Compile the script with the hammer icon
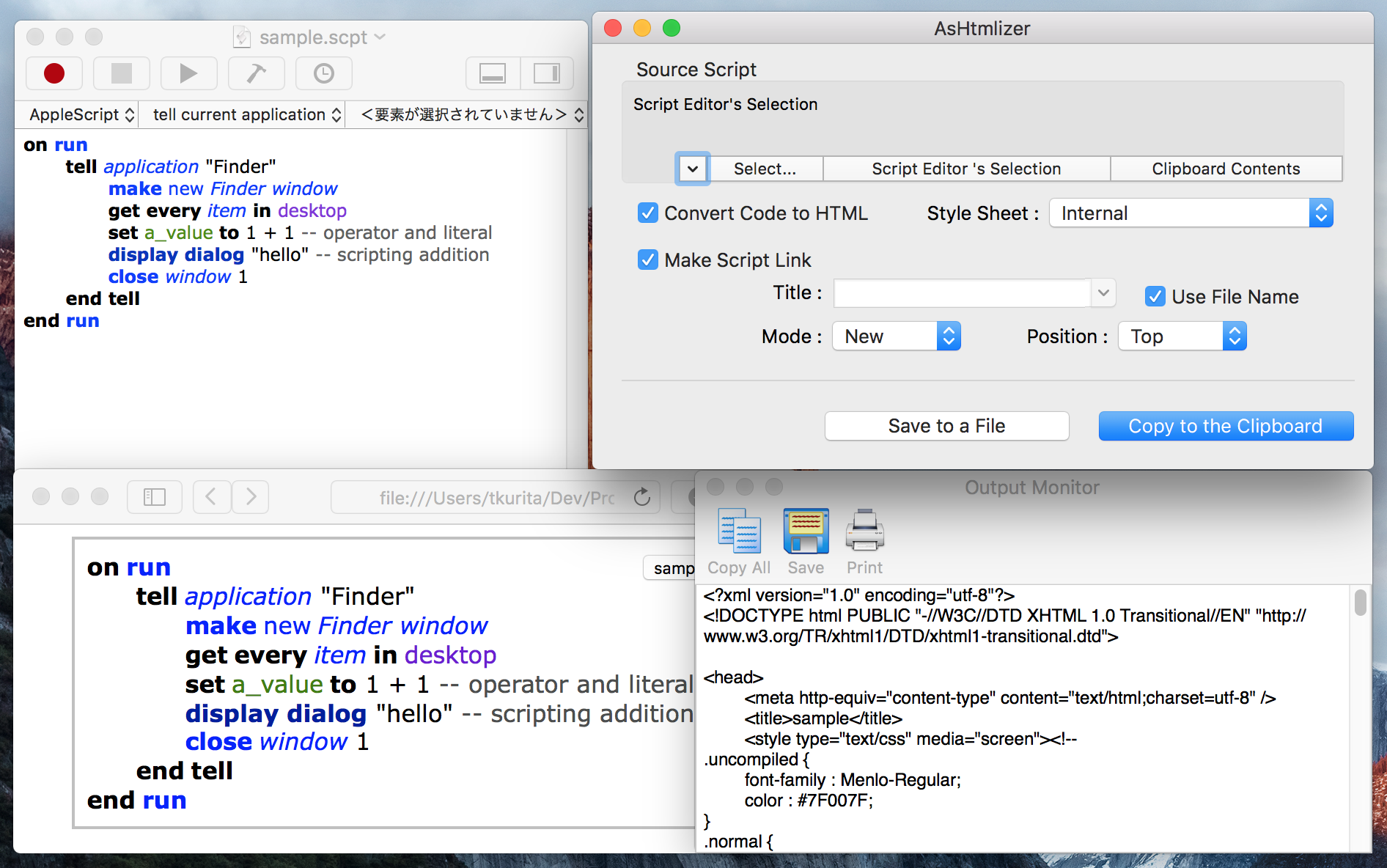 coord(256,73)
